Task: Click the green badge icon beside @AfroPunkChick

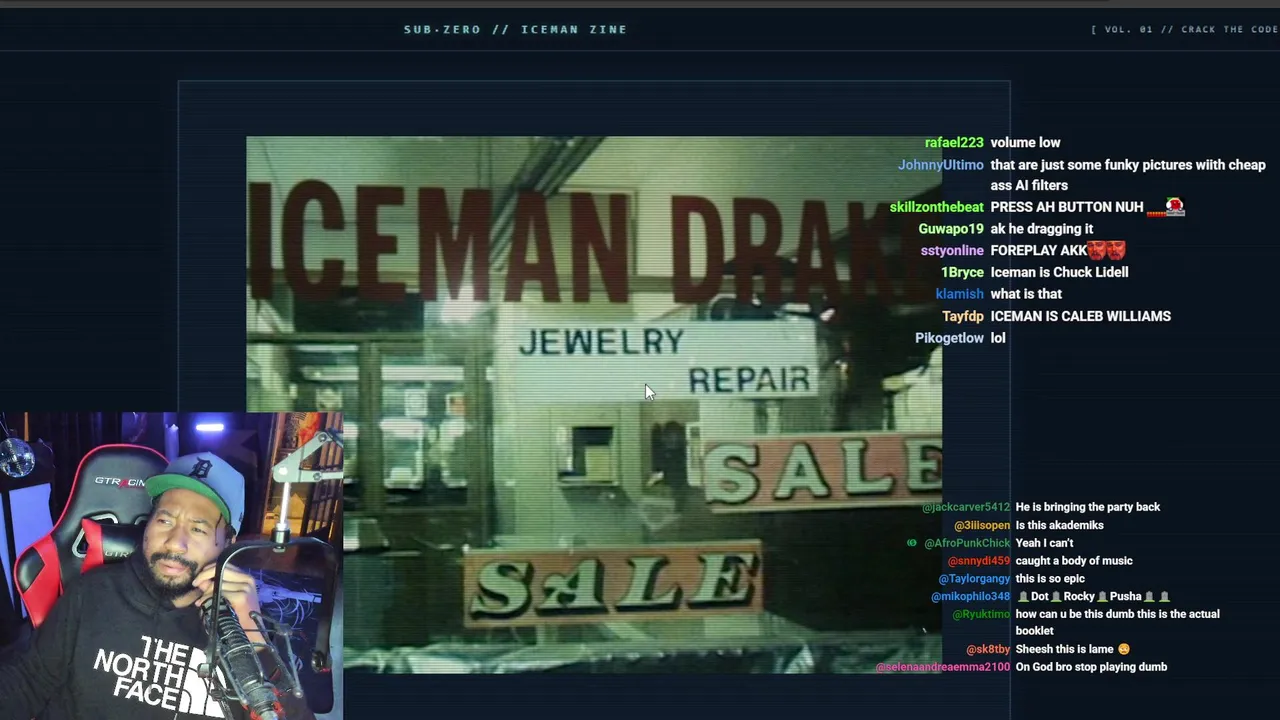Action: pos(911,543)
